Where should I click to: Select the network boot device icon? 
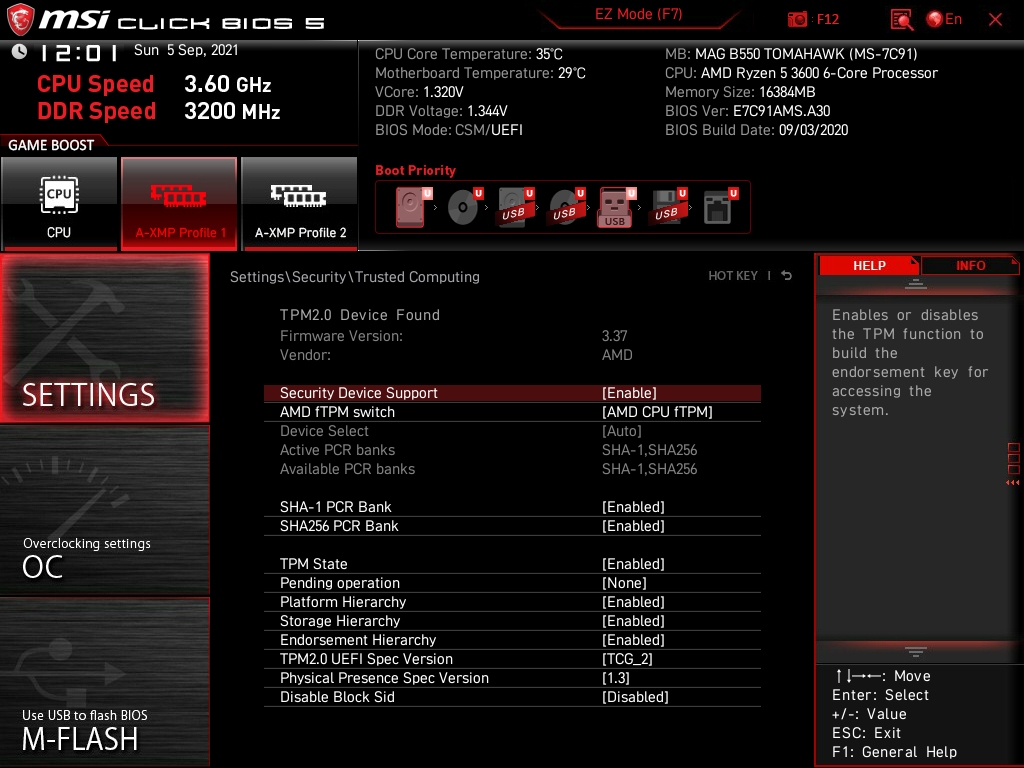tap(720, 207)
